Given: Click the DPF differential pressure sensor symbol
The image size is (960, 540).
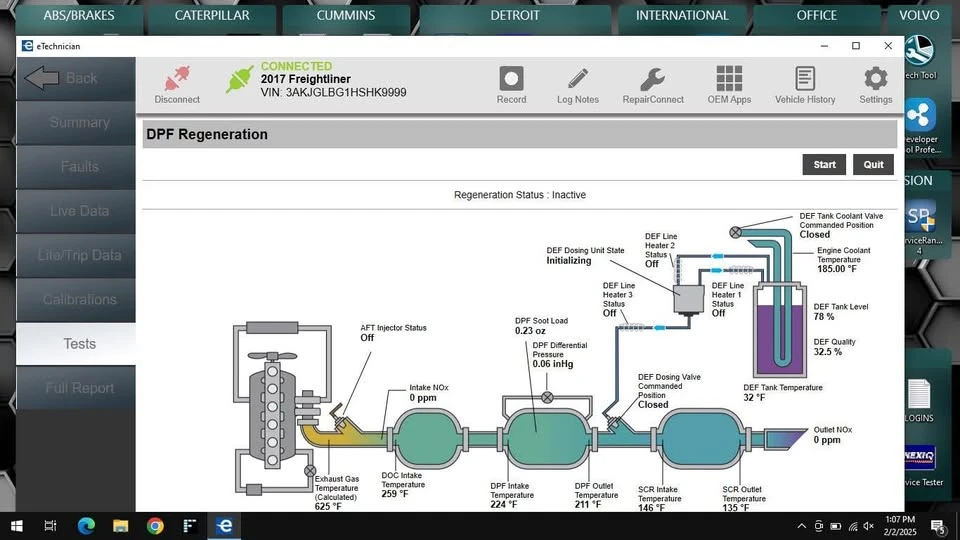Looking at the screenshot, I should 547,397.
